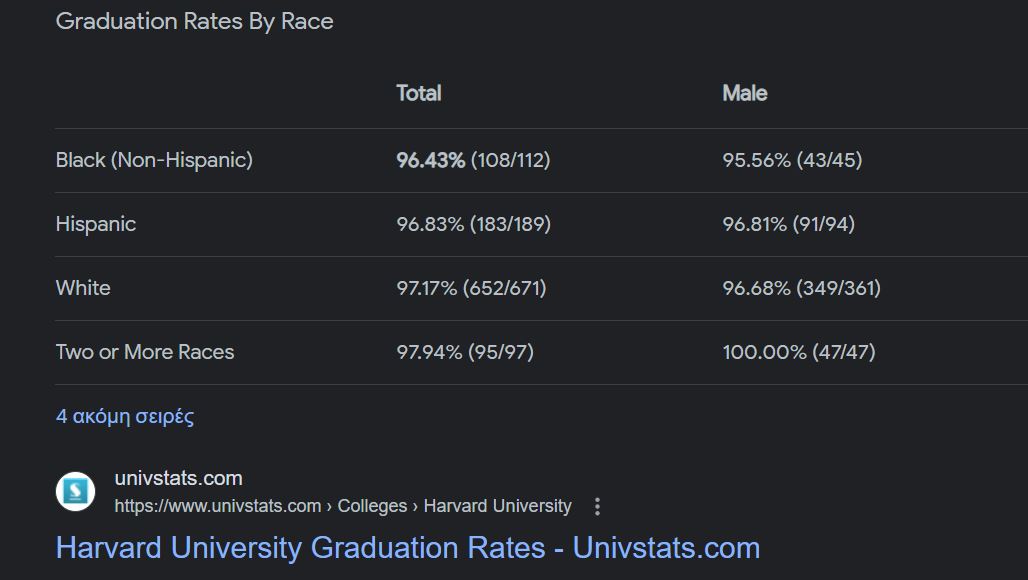
Task: Select the Hispanic row label
Action: [96, 224]
